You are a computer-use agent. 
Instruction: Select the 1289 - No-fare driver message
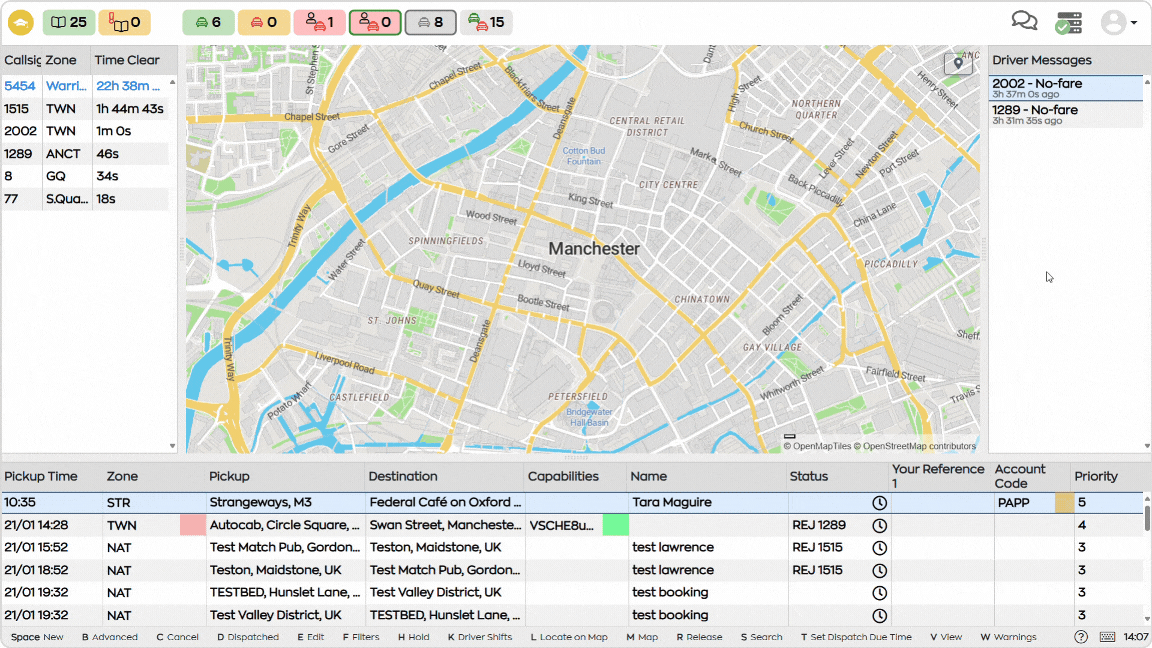click(1065, 114)
